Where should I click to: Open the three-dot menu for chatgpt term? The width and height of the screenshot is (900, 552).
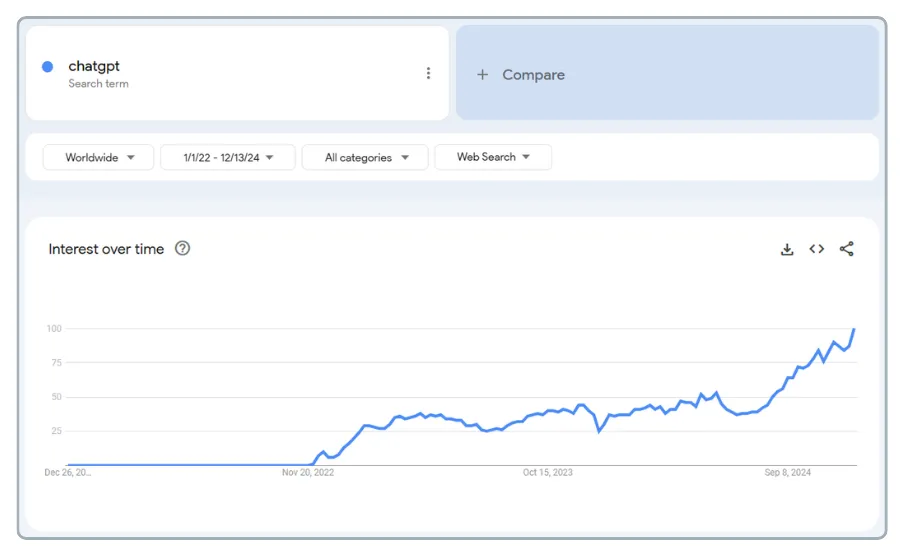tap(428, 73)
